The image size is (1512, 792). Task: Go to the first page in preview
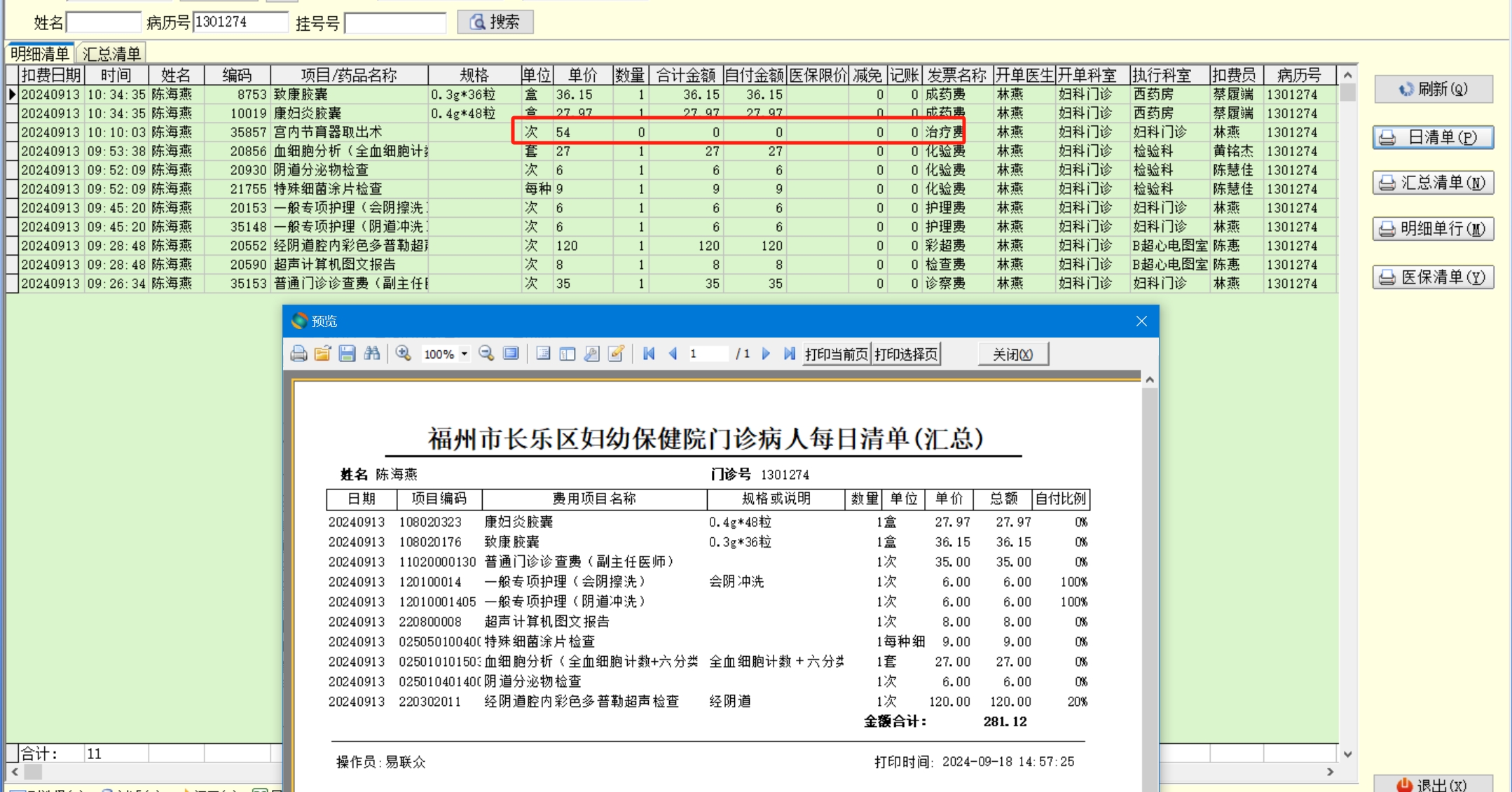coord(649,354)
